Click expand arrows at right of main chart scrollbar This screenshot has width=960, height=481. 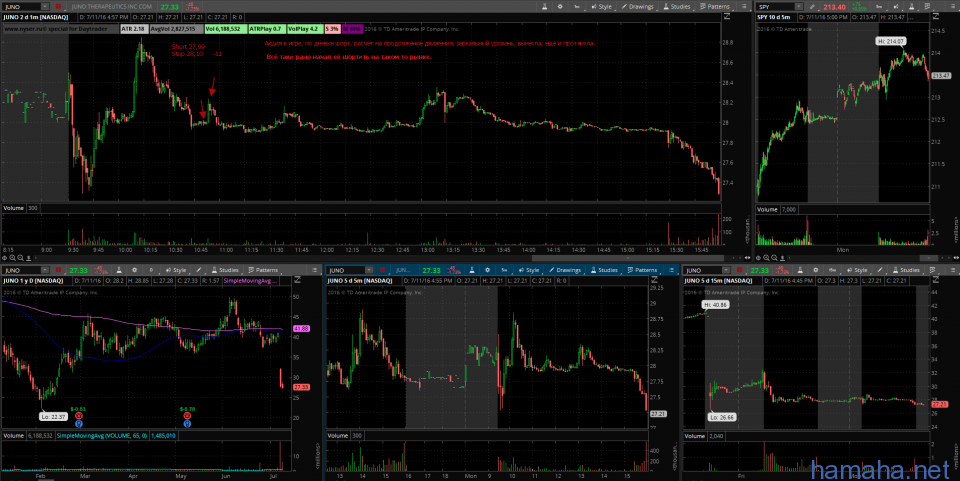(x=748, y=258)
